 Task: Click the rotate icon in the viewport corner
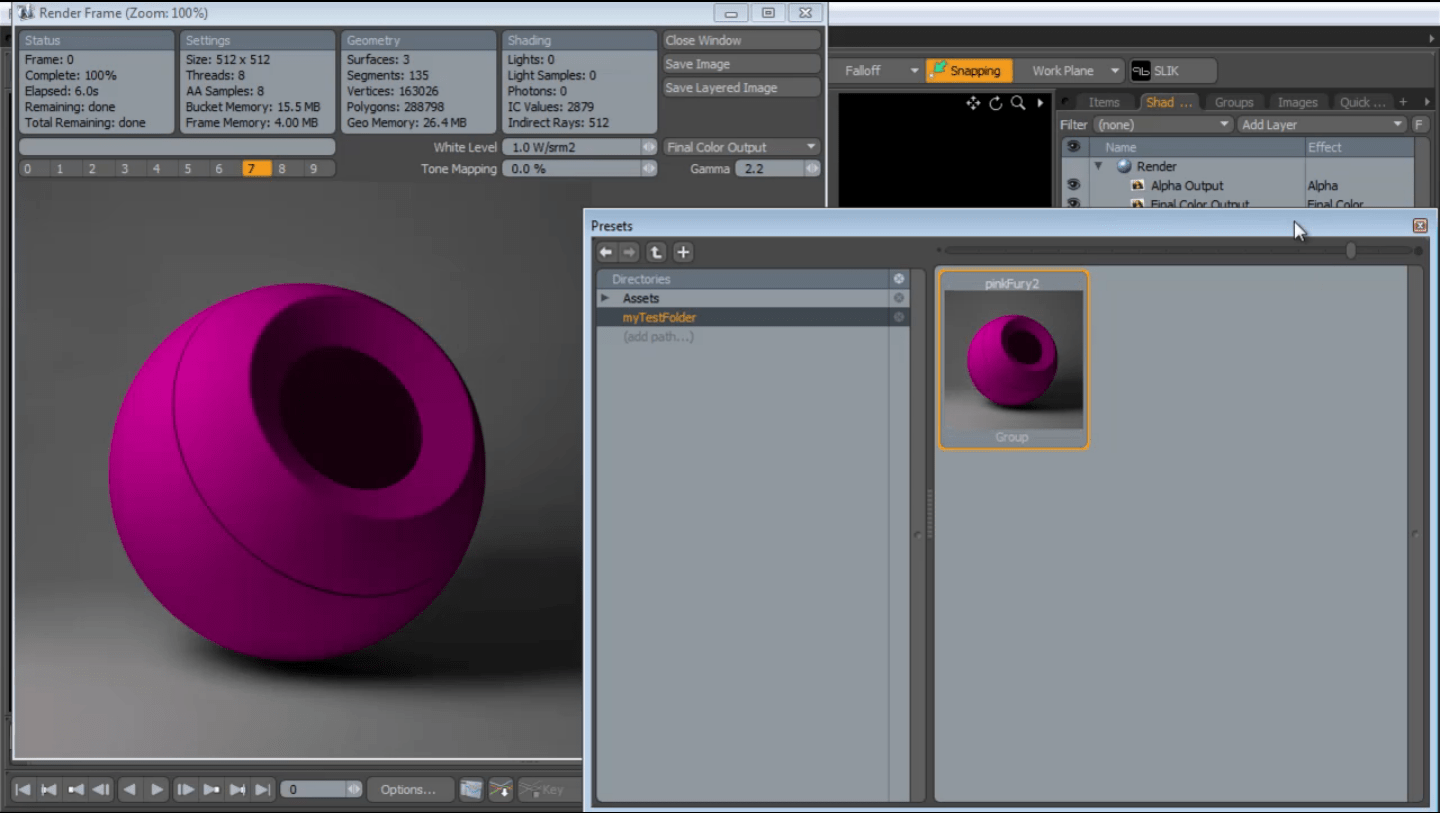[996, 103]
